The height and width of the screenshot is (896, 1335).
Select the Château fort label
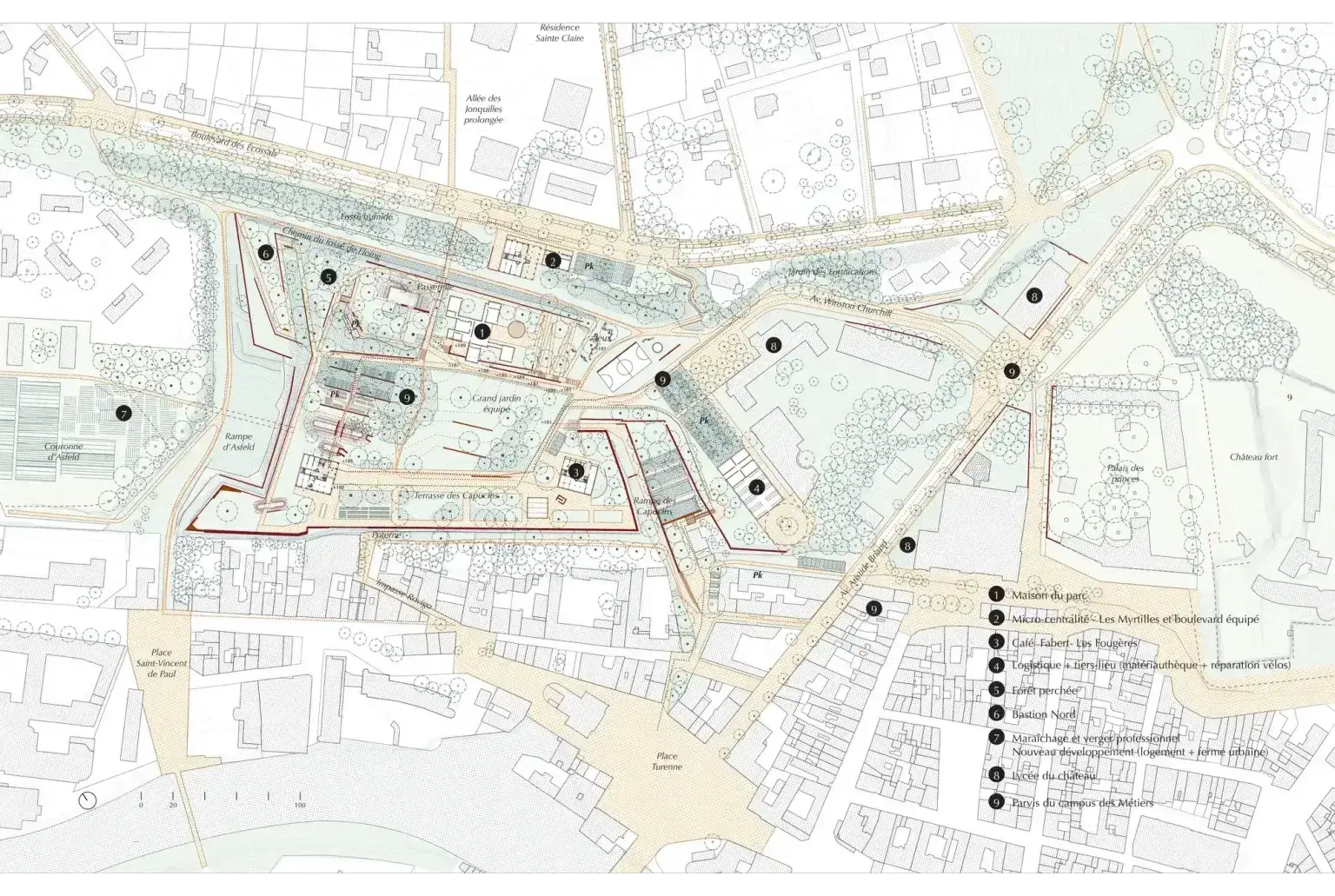click(1253, 457)
